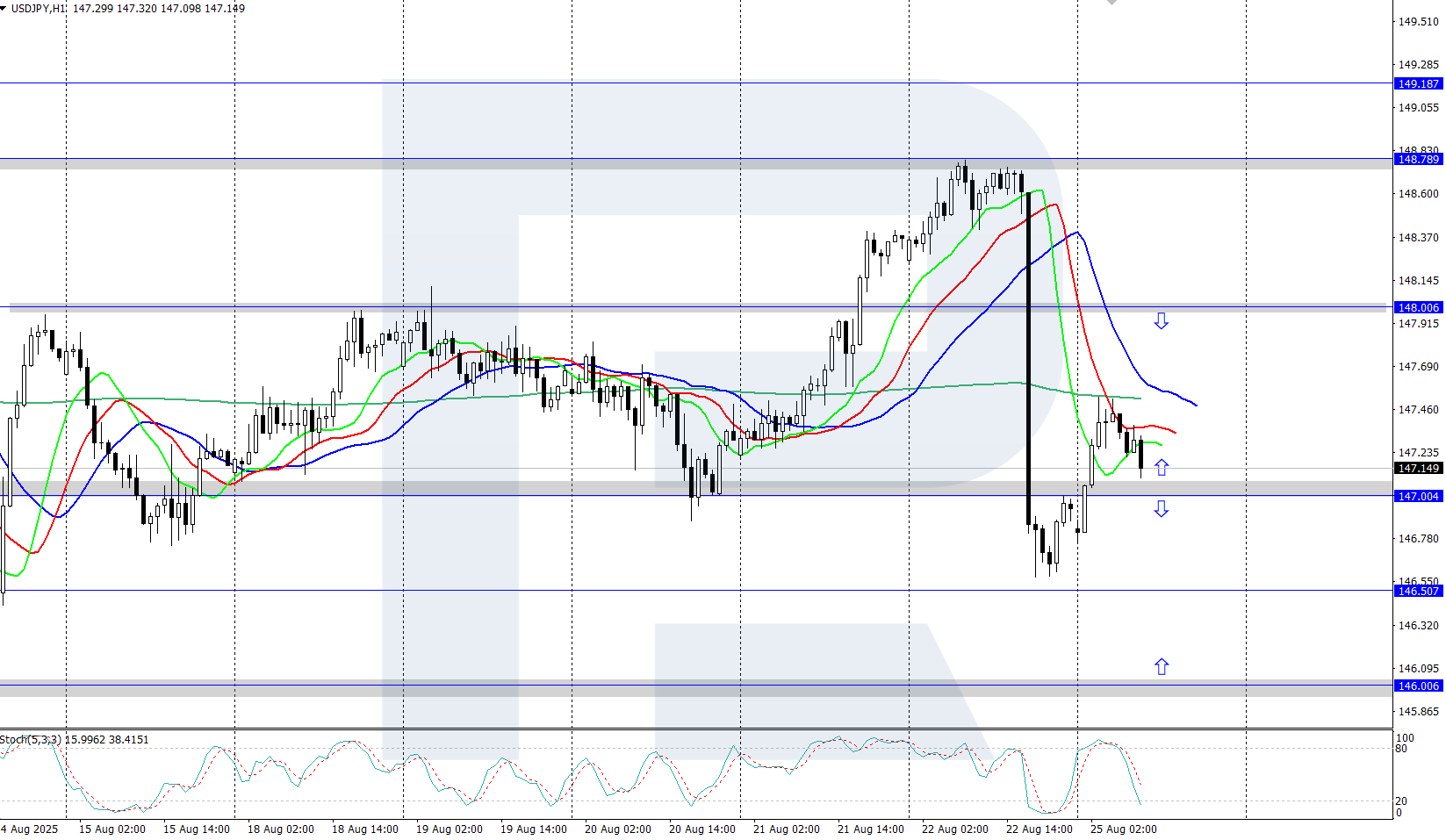Click the gray chart shift marker at top

[x=1112, y=3]
